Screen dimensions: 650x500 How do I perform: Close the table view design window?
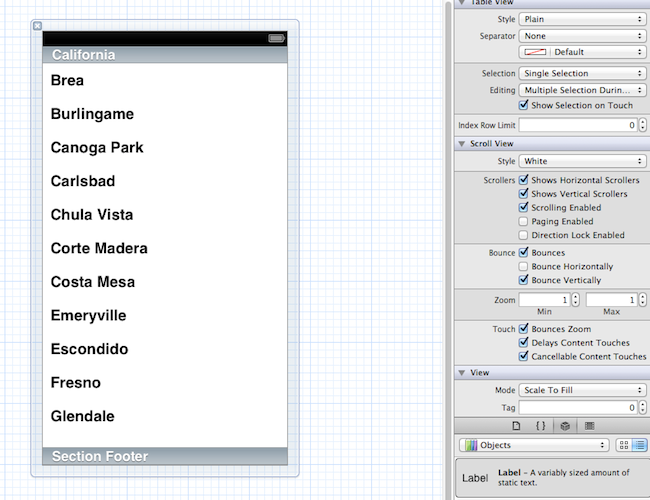pos(37,26)
